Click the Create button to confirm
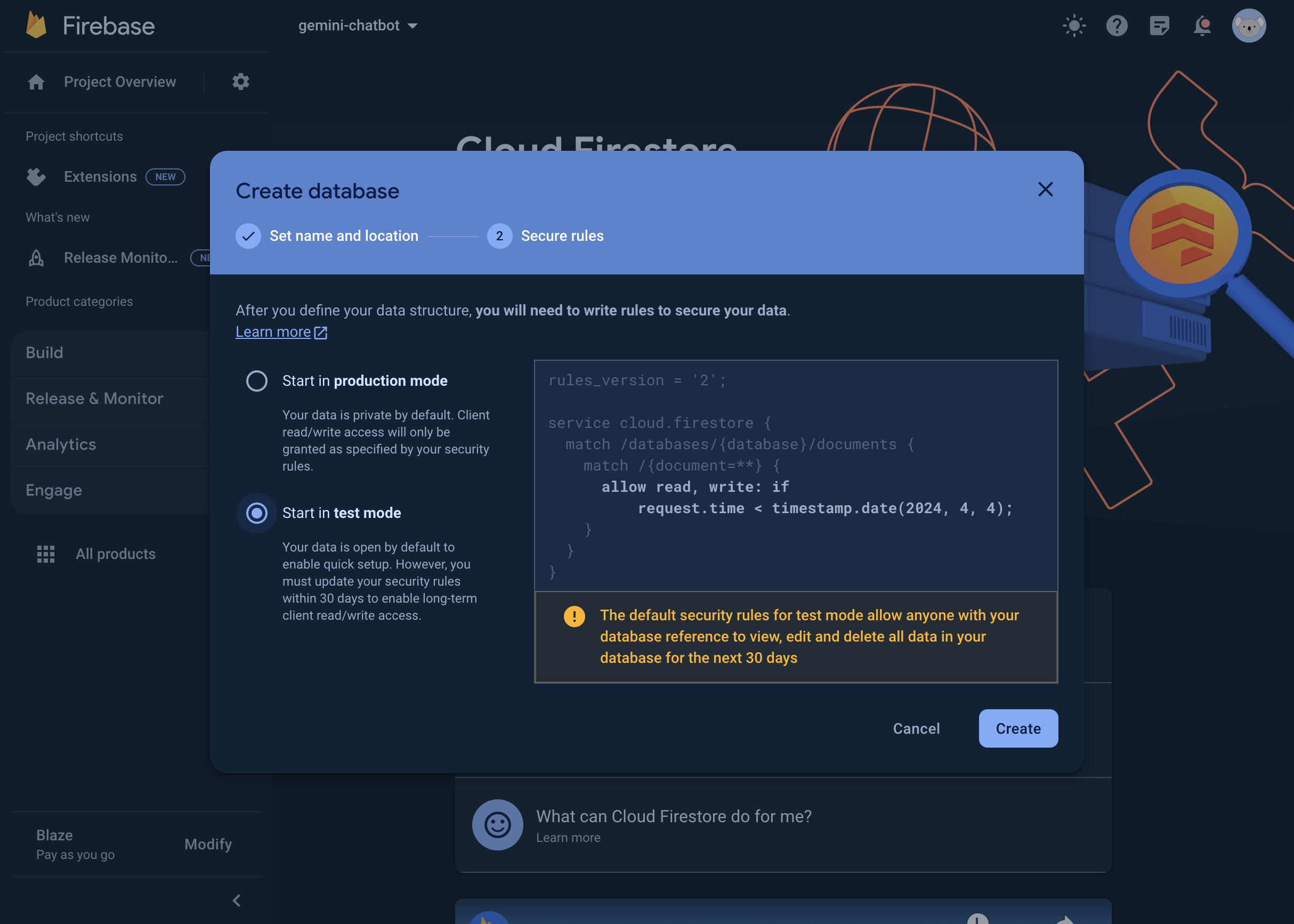 (1018, 728)
